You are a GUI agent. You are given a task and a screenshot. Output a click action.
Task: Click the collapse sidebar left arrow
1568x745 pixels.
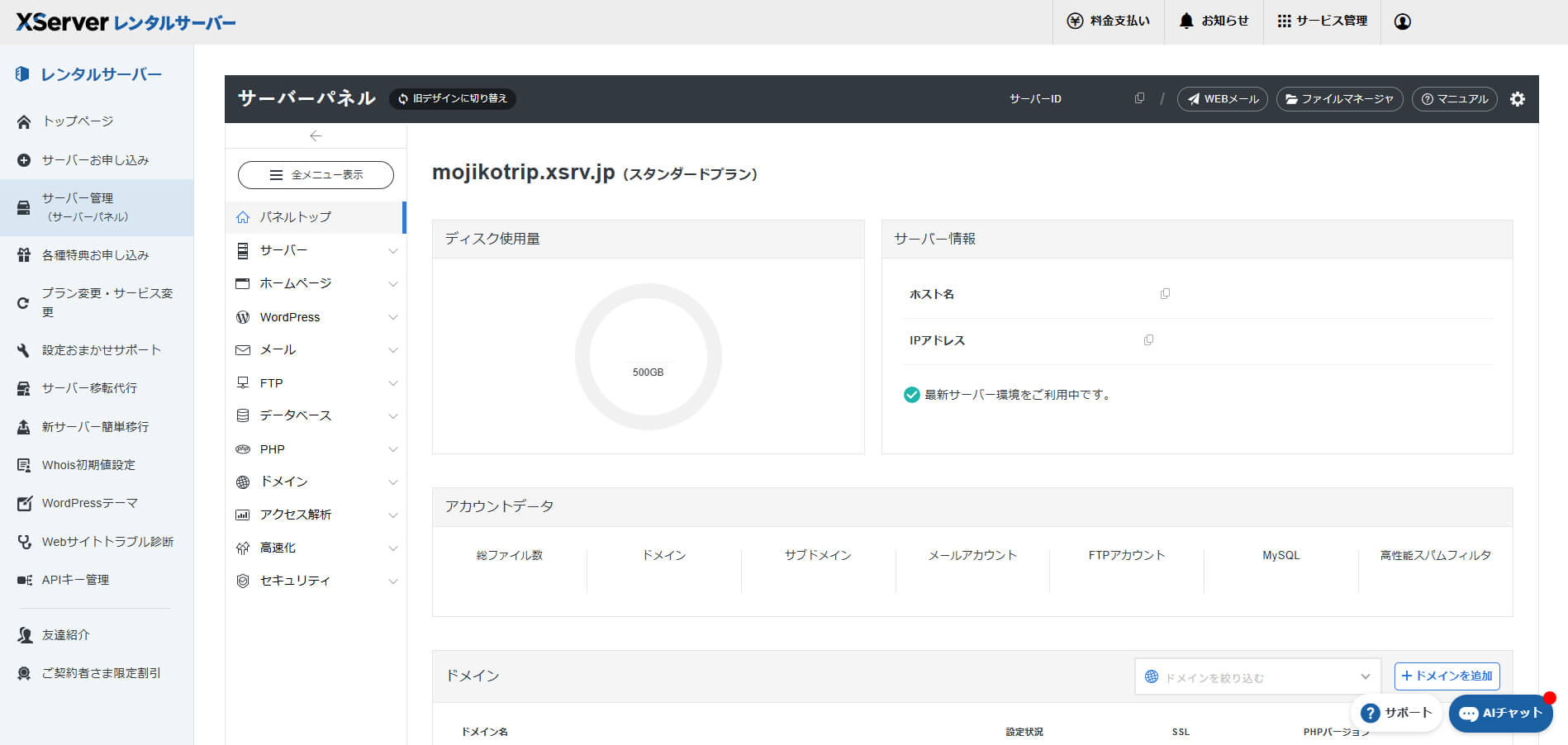[316, 135]
